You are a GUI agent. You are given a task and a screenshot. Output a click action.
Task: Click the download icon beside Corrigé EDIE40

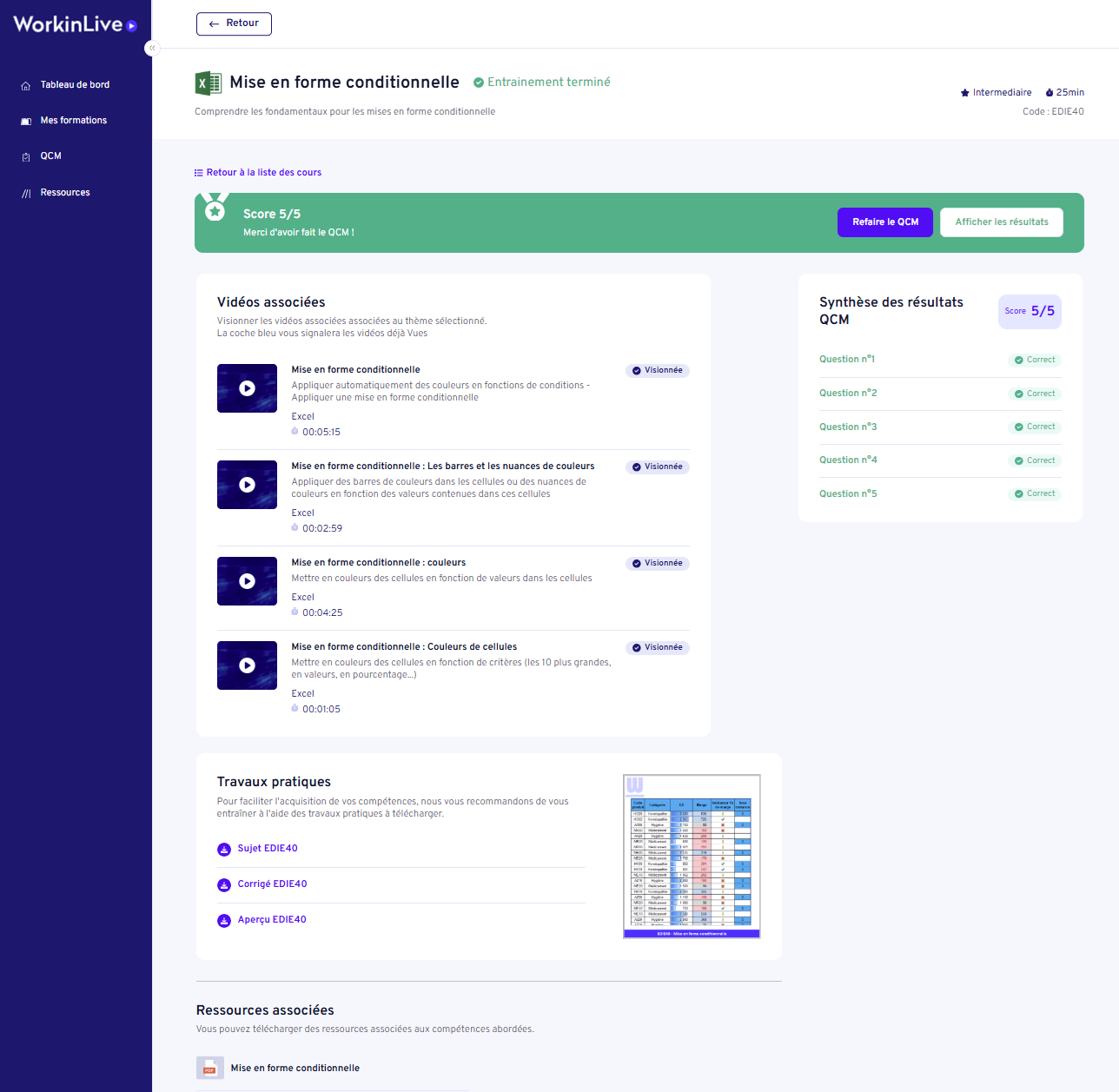224,885
